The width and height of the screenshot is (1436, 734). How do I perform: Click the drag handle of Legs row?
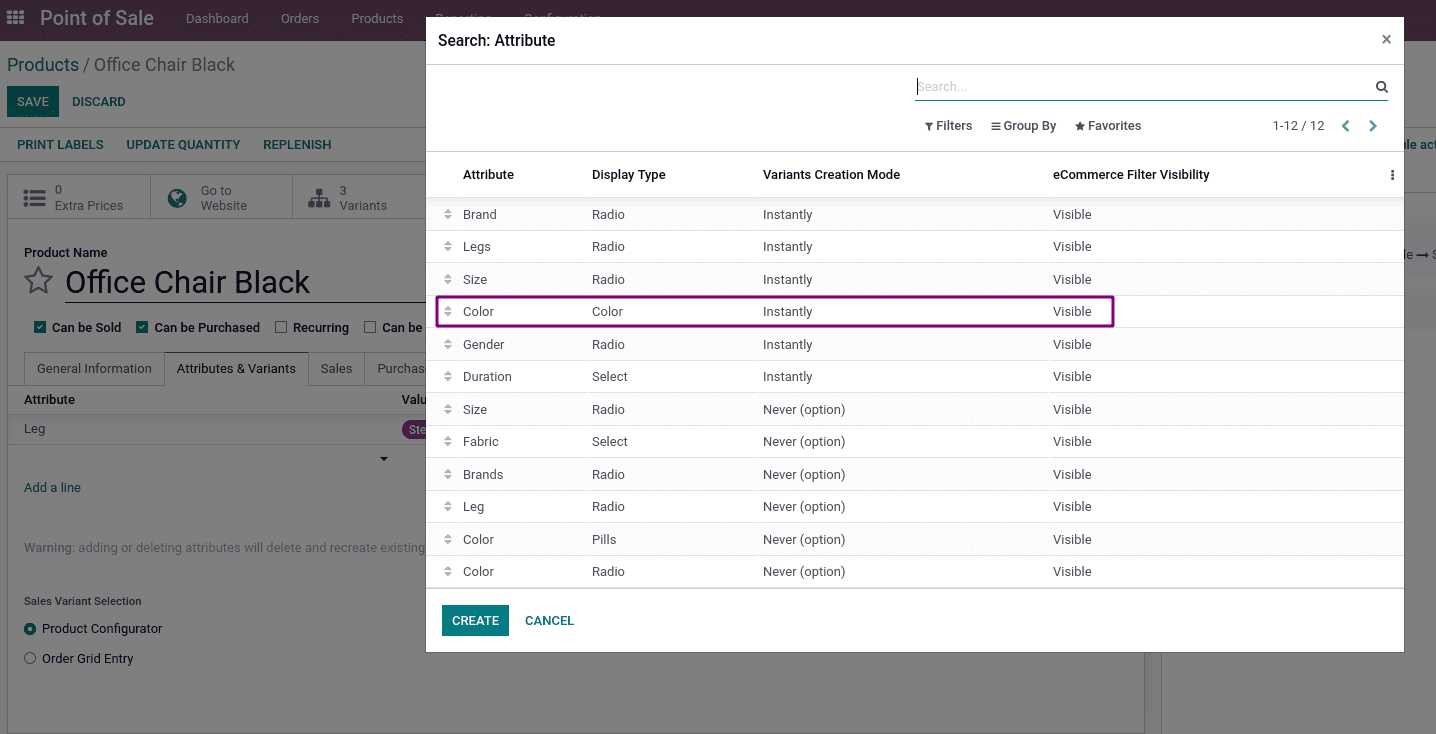tap(448, 247)
